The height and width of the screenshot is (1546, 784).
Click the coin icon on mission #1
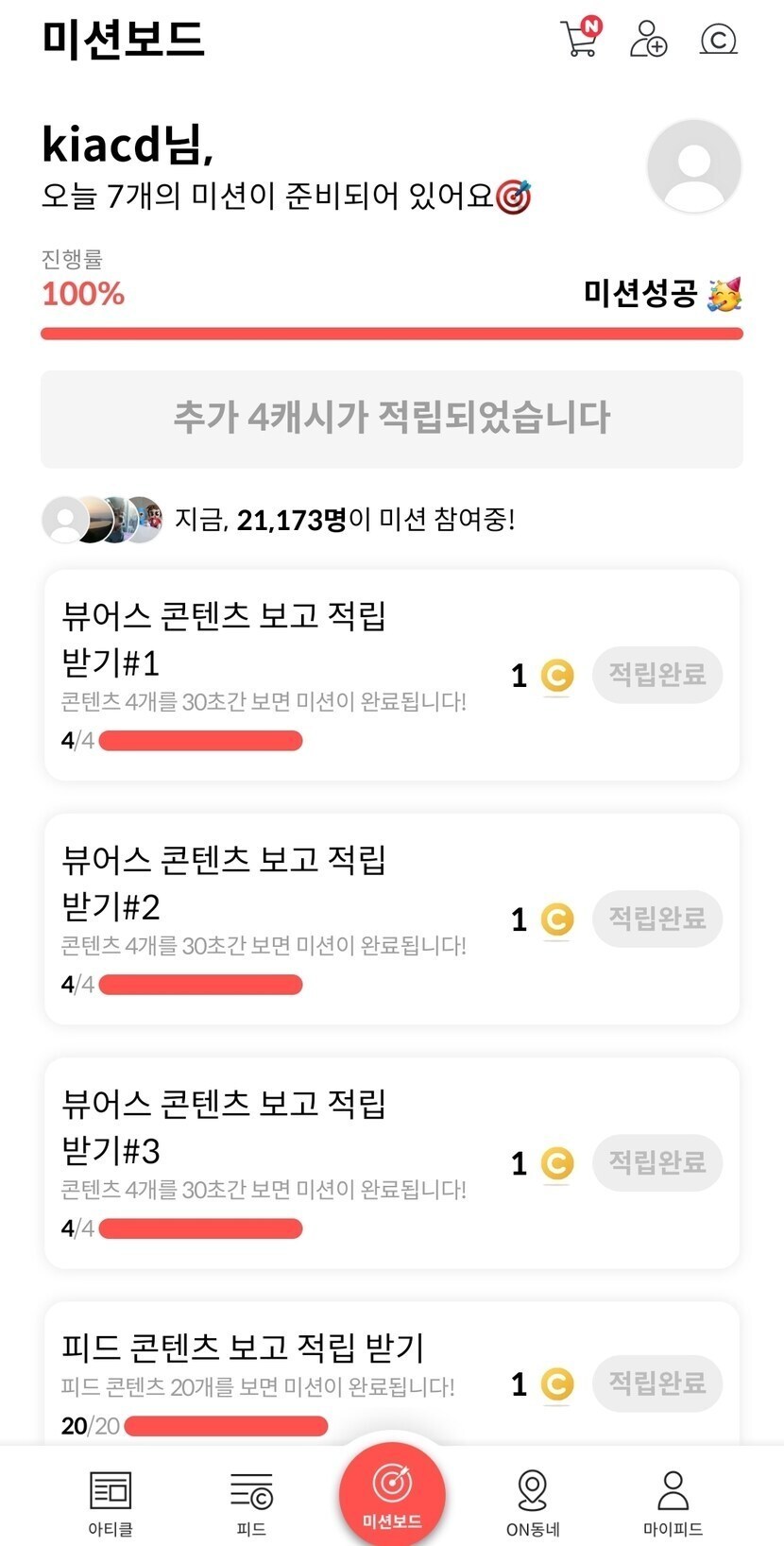tap(556, 676)
